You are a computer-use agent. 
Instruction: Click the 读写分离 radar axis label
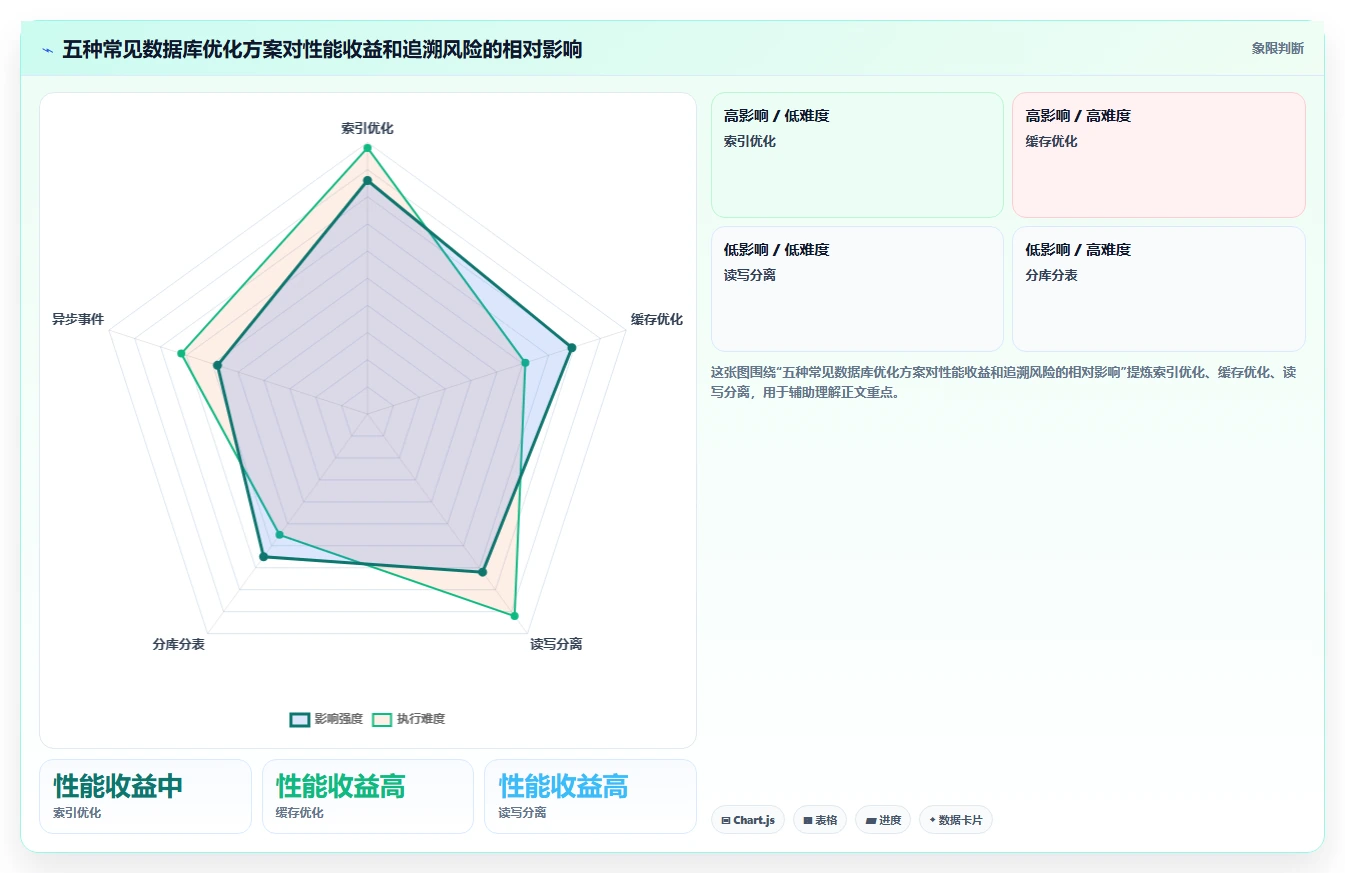[556, 644]
